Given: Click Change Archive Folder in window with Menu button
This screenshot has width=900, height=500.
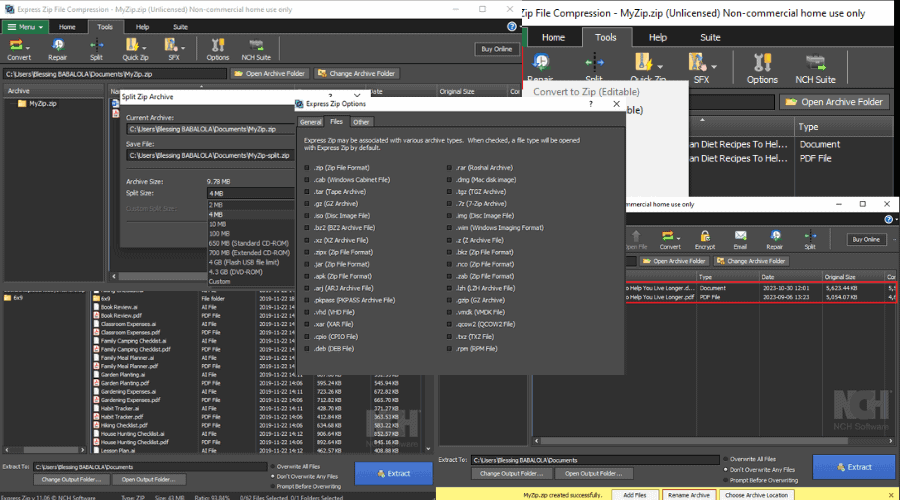Looking at the screenshot, I should pyautogui.click(x=356, y=73).
